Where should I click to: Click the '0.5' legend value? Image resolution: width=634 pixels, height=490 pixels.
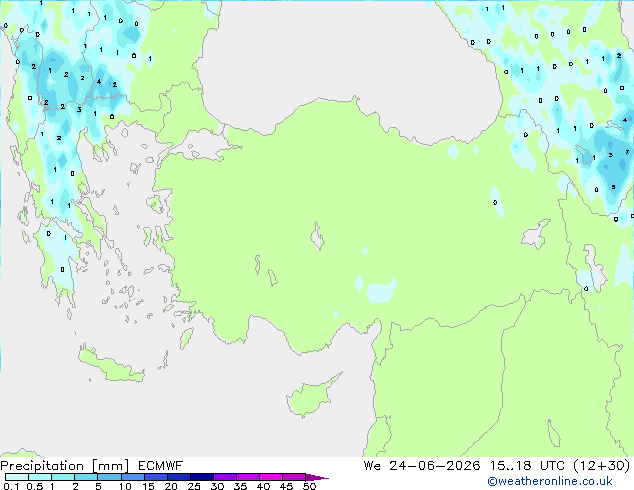[35, 486]
